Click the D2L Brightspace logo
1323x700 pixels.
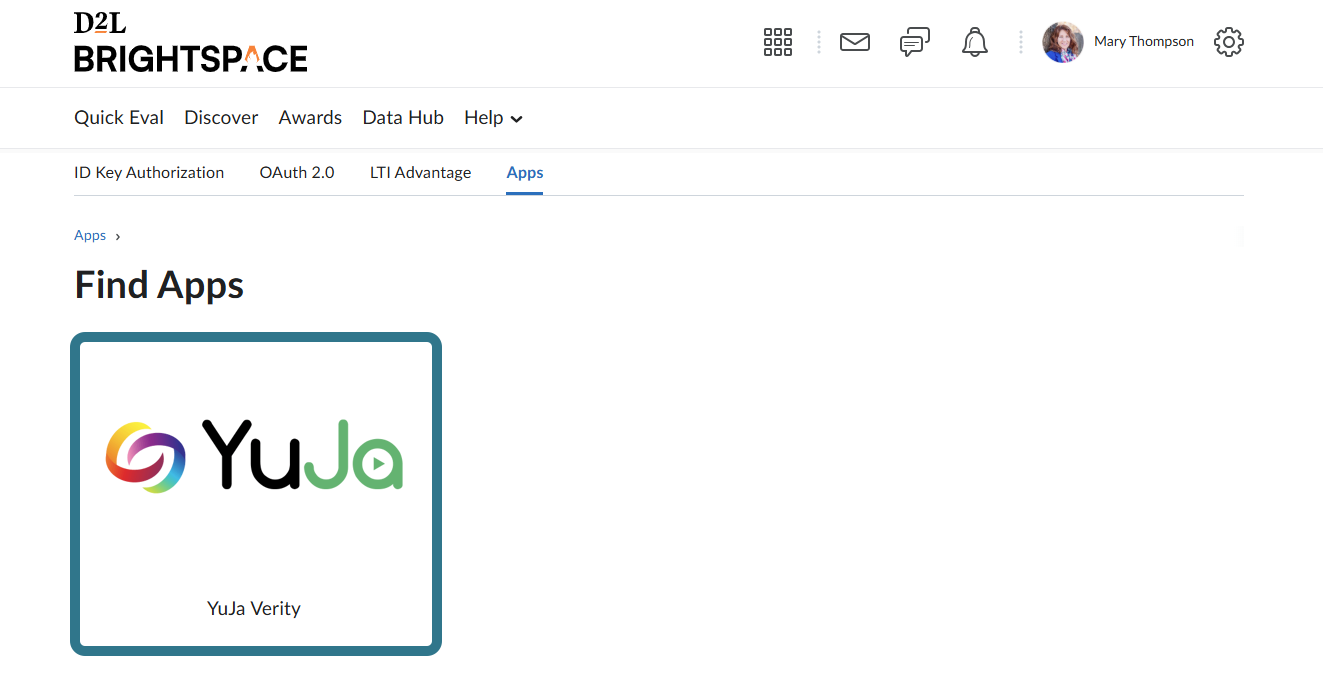click(x=191, y=43)
